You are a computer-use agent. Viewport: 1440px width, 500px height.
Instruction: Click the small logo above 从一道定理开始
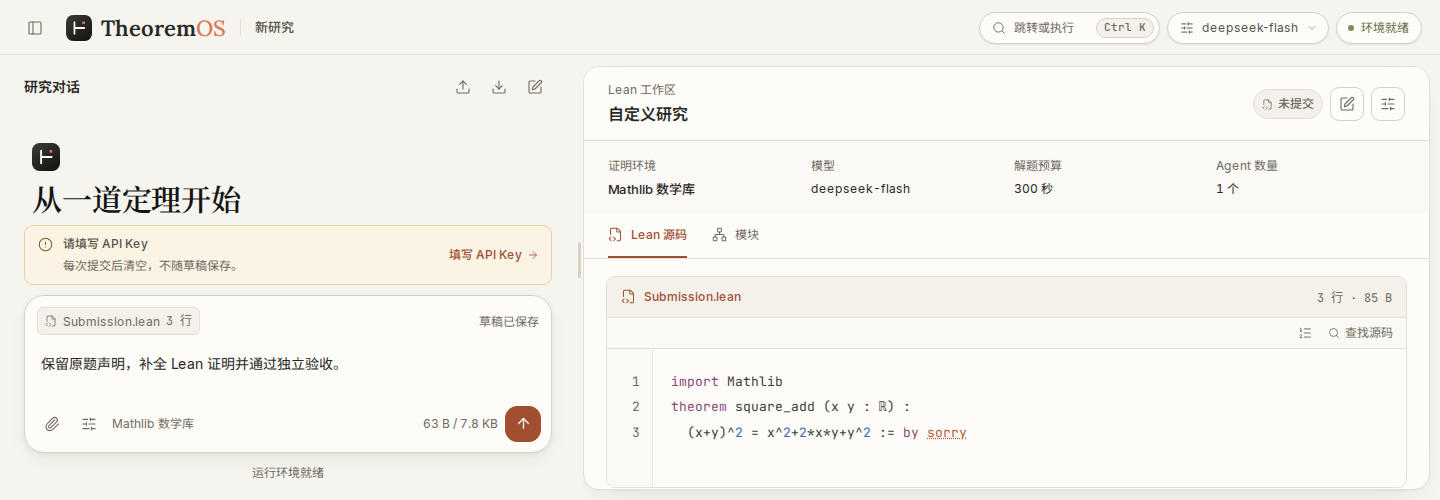pos(46,157)
